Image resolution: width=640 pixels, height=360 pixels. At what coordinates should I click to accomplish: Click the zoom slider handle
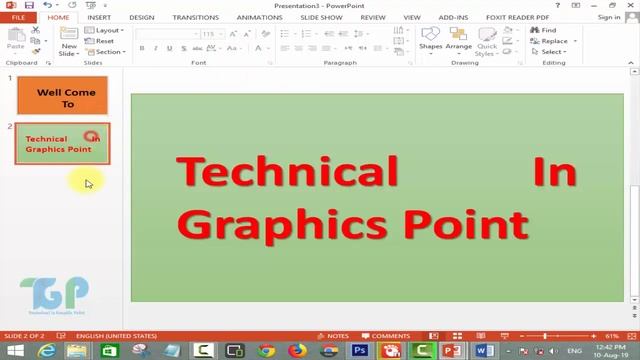[x=545, y=336]
